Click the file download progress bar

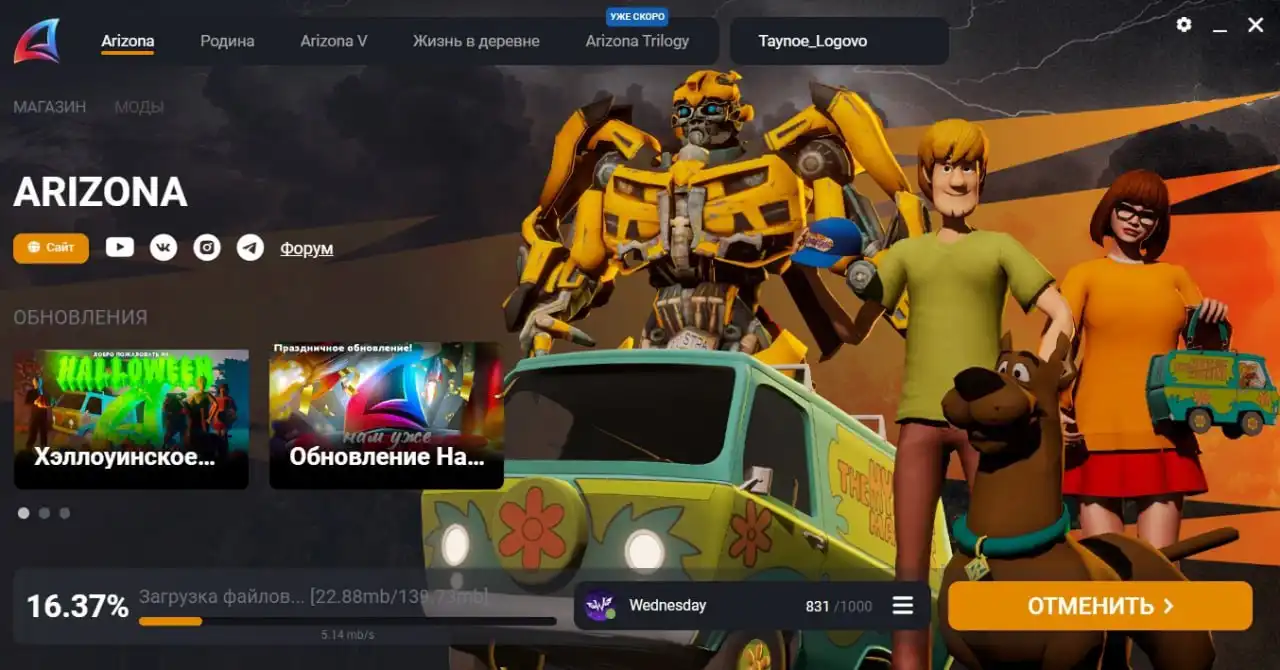(x=347, y=621)
